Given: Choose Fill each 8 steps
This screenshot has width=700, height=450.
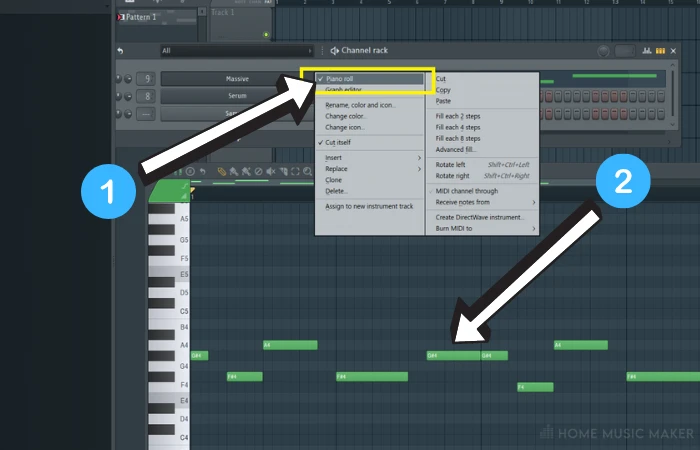Looking at the screenshot, I should click(x=483, y=138).
